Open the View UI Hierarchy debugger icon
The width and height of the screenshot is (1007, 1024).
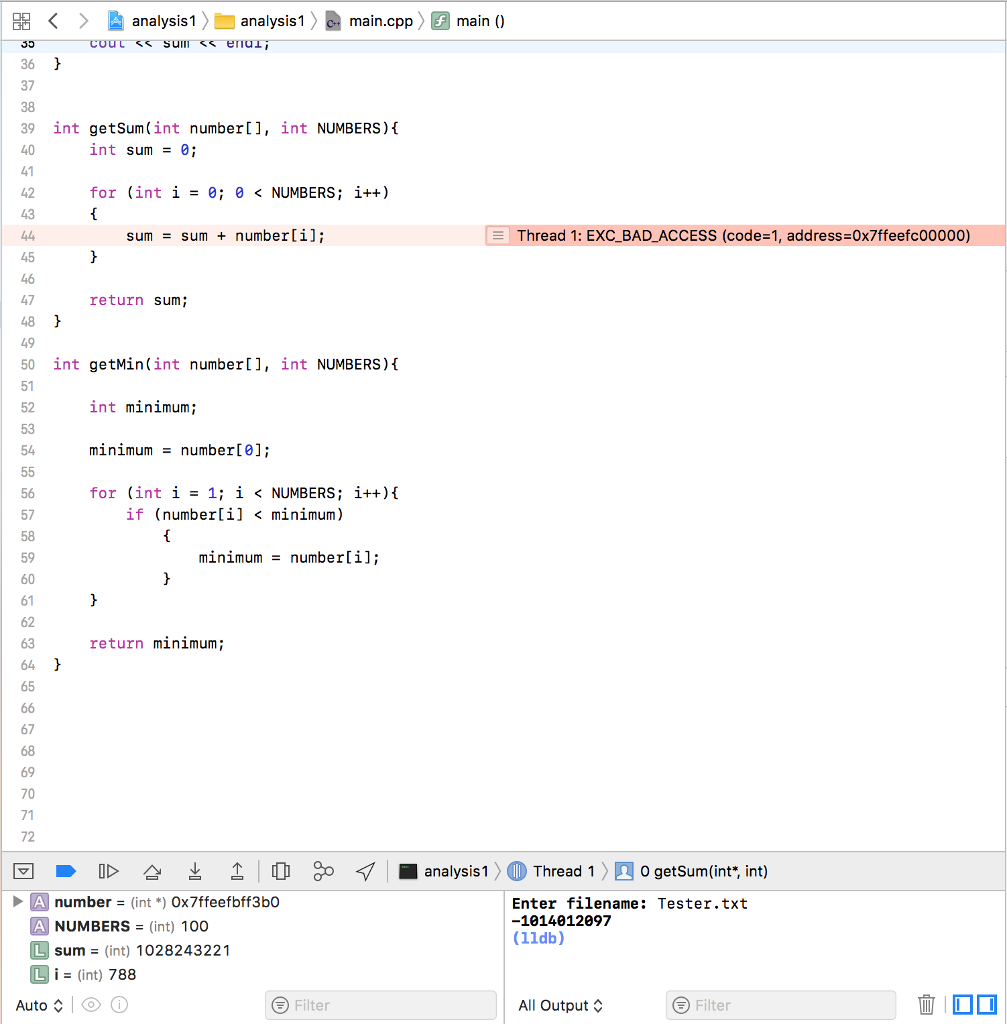click(281, 871)
